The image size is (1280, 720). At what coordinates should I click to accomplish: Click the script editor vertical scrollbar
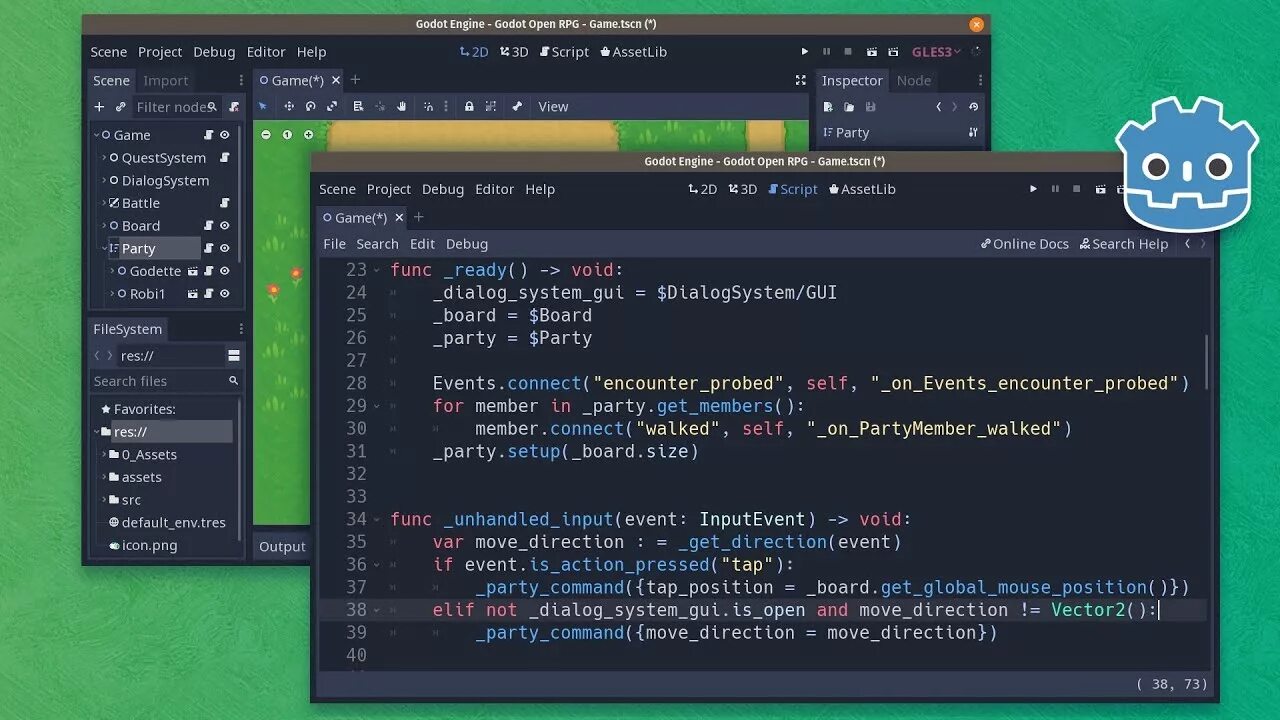click(1207, 362)
